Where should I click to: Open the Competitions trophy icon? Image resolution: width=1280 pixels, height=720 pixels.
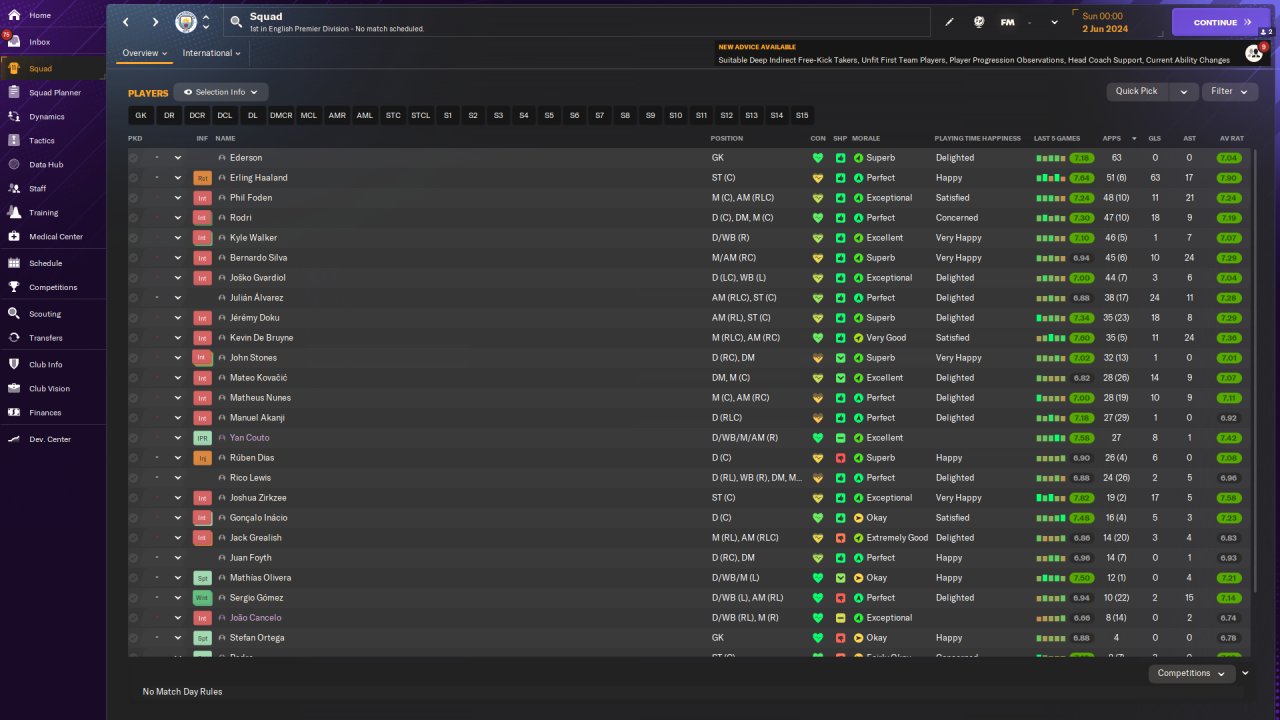coord(14,287)
